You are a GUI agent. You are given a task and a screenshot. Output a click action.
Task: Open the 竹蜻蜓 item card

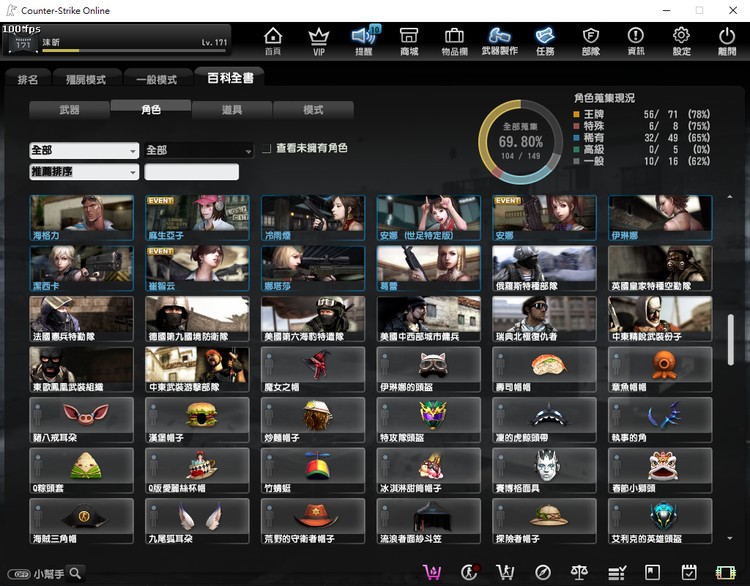[x=313, y=471]
